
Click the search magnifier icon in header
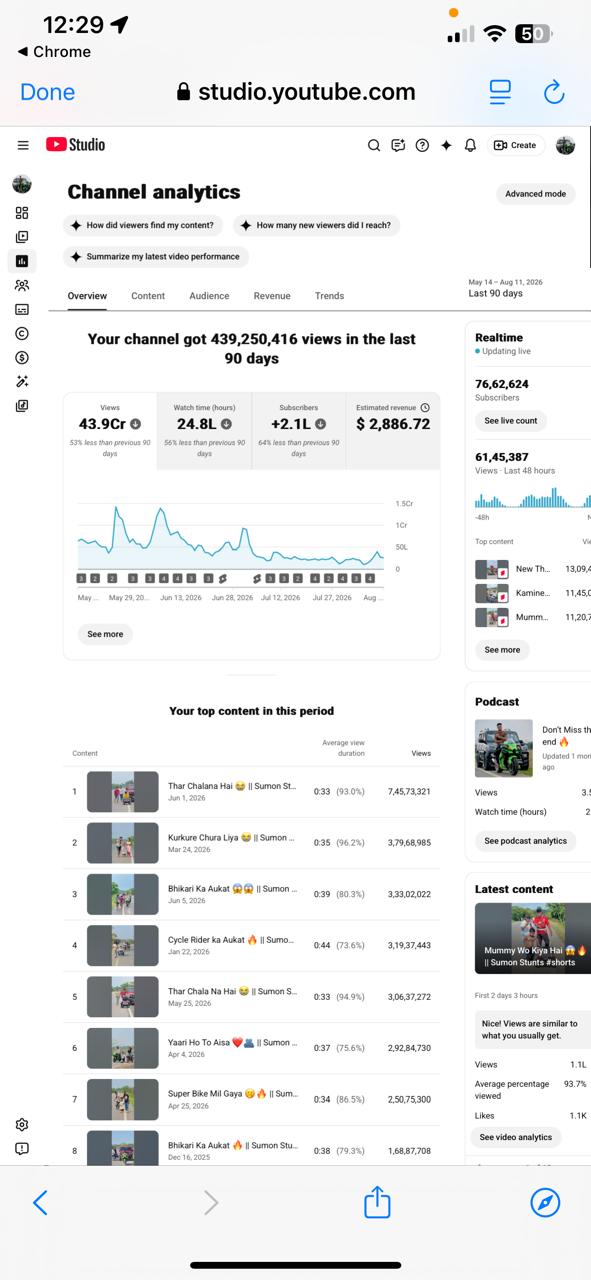click(374, 145)
